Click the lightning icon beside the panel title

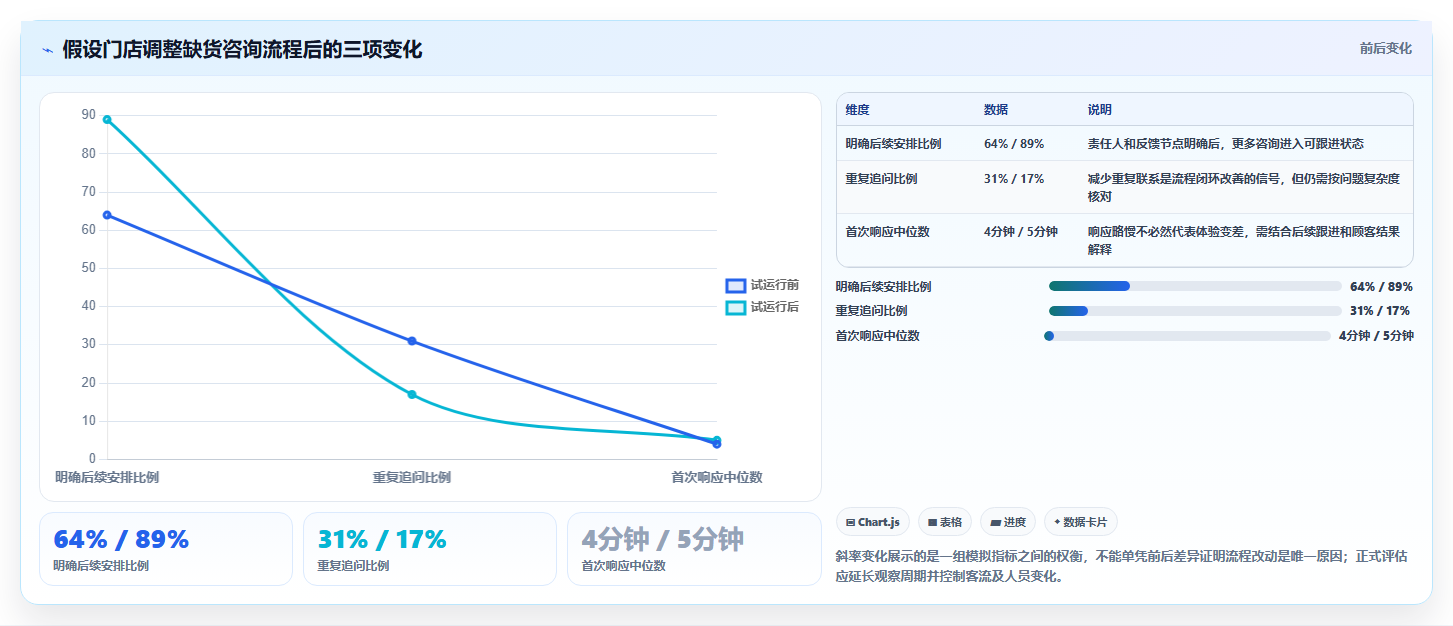point(47,50)
